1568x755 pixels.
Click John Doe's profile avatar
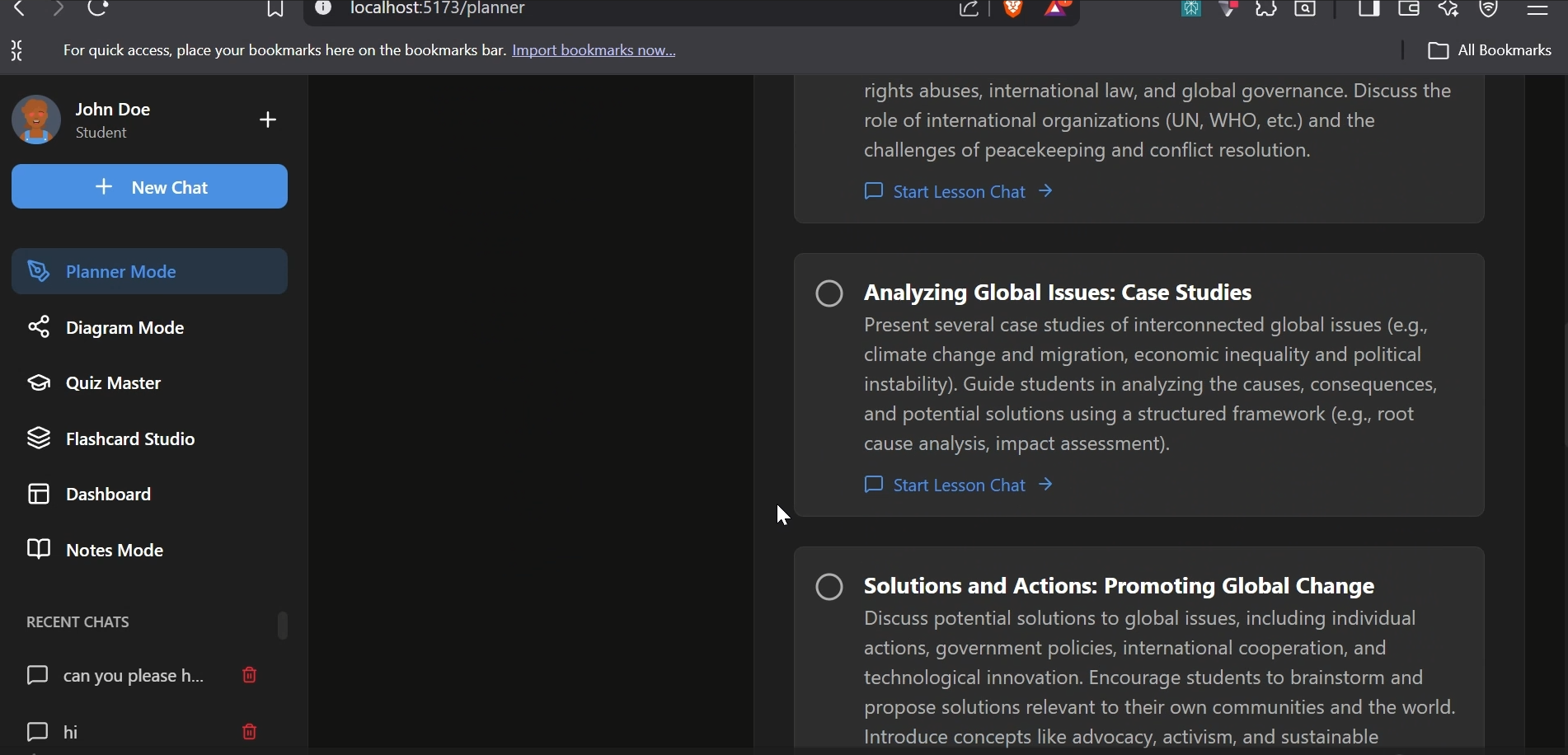point(36,120)
